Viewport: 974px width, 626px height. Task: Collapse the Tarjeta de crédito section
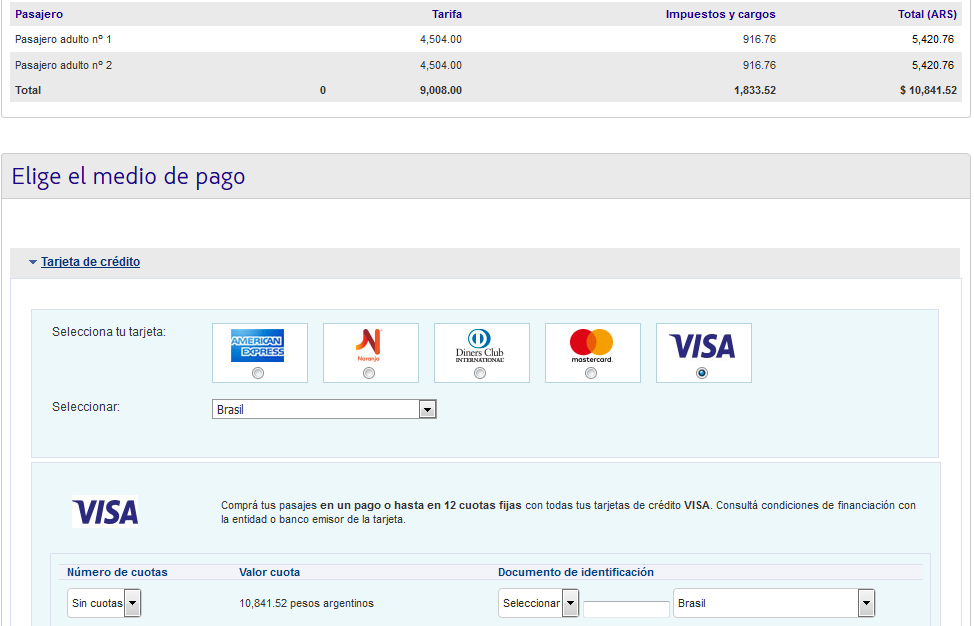click(33, 262)
